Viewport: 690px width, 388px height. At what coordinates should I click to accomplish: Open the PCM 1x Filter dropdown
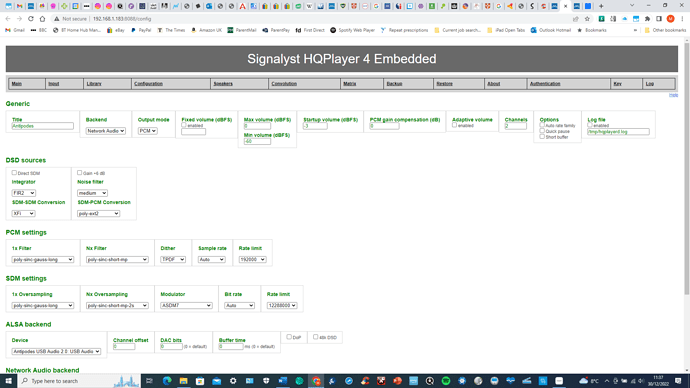pos(43,260)
